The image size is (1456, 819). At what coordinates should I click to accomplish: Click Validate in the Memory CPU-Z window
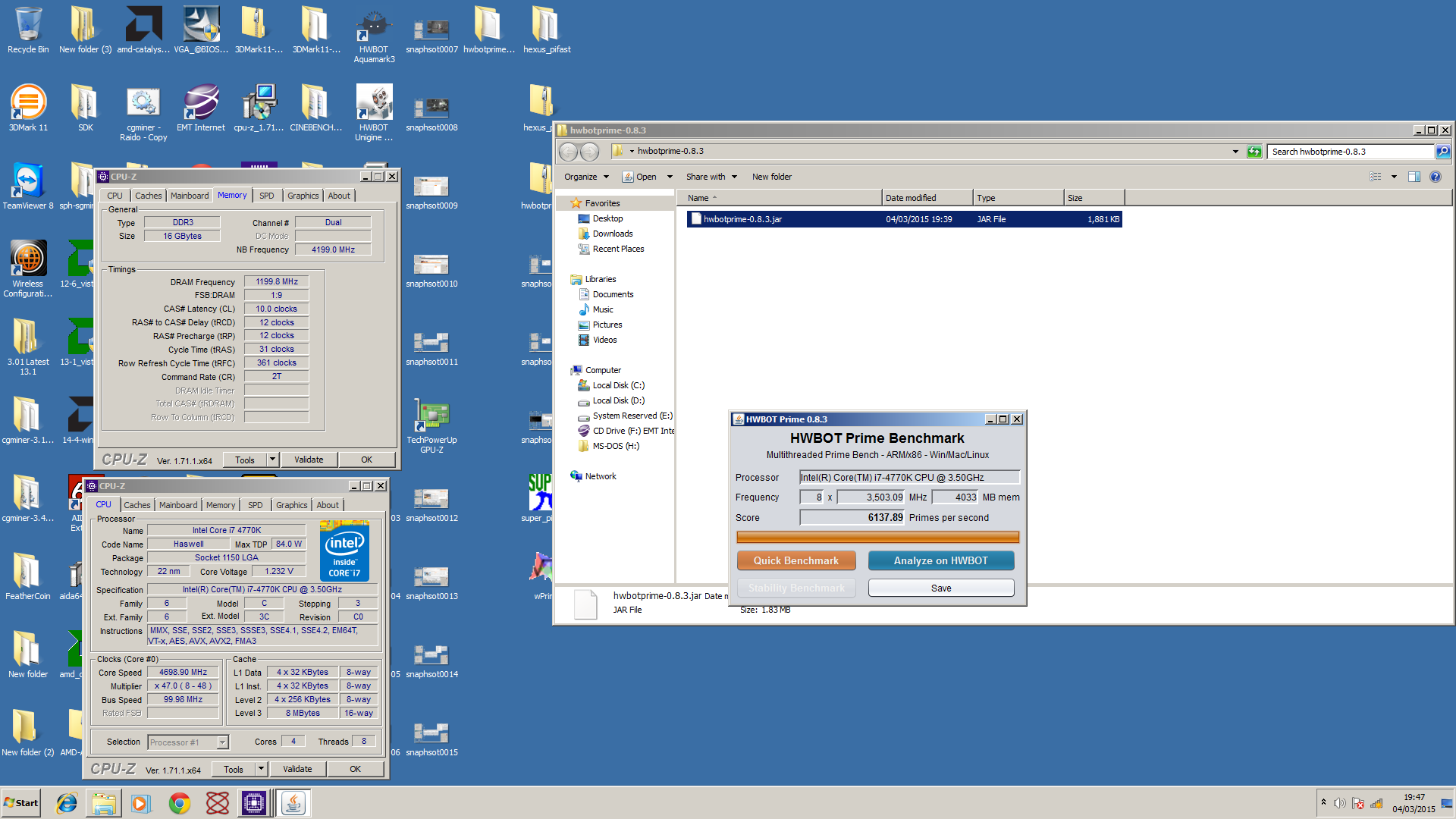coord(309,460)
